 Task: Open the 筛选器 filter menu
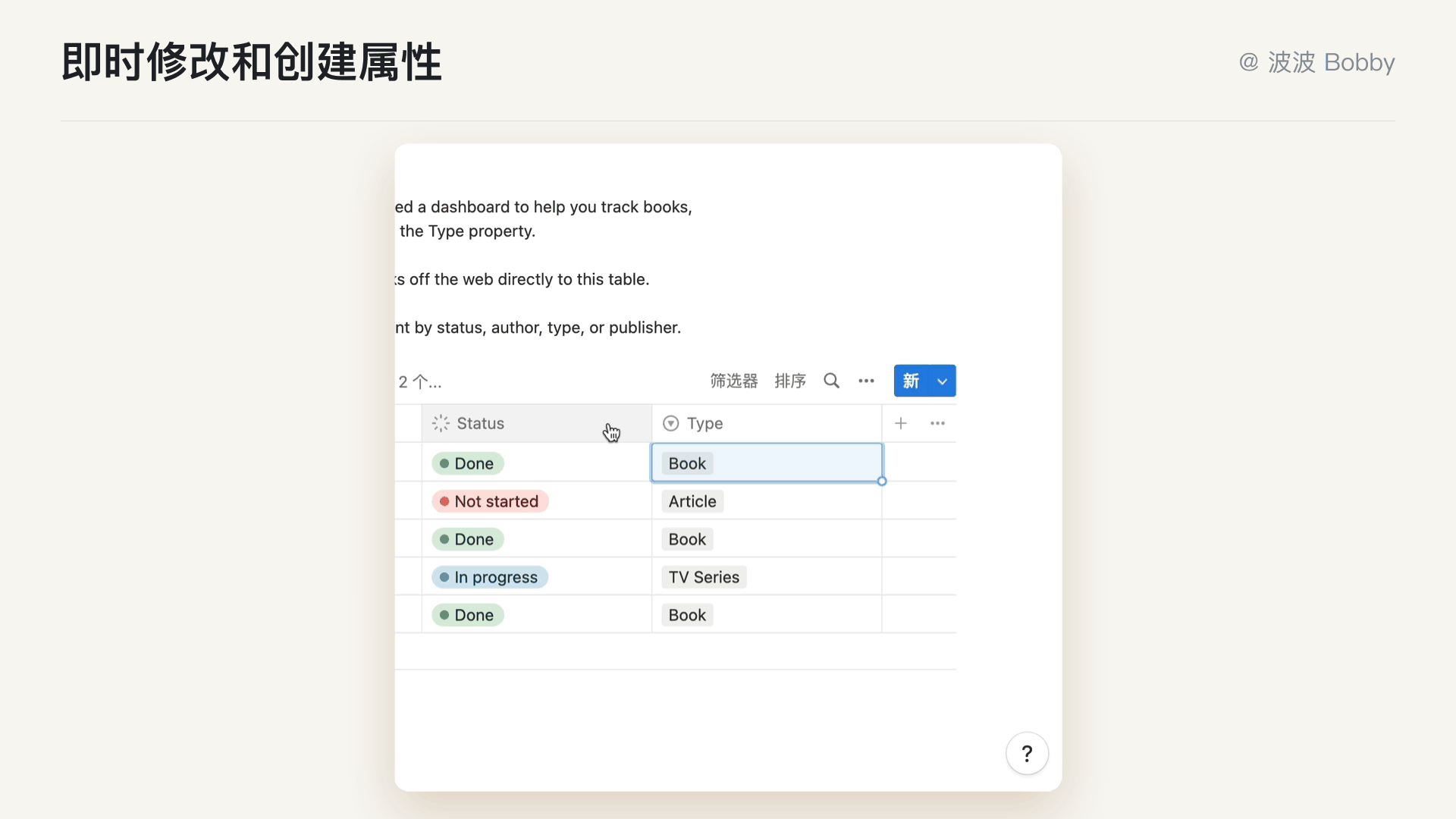(x=733, y=381)
